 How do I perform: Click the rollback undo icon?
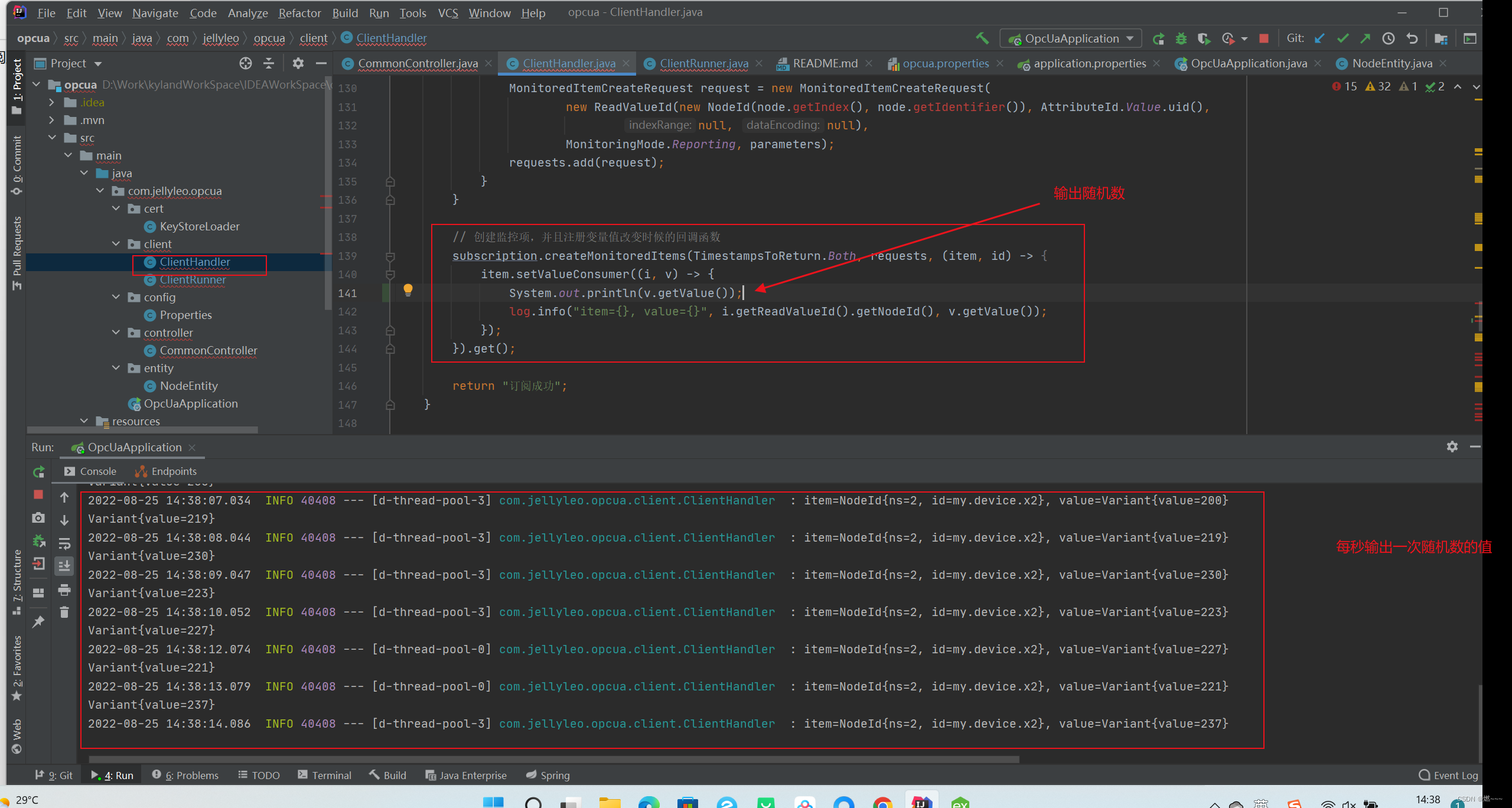tap(1412, 38)
